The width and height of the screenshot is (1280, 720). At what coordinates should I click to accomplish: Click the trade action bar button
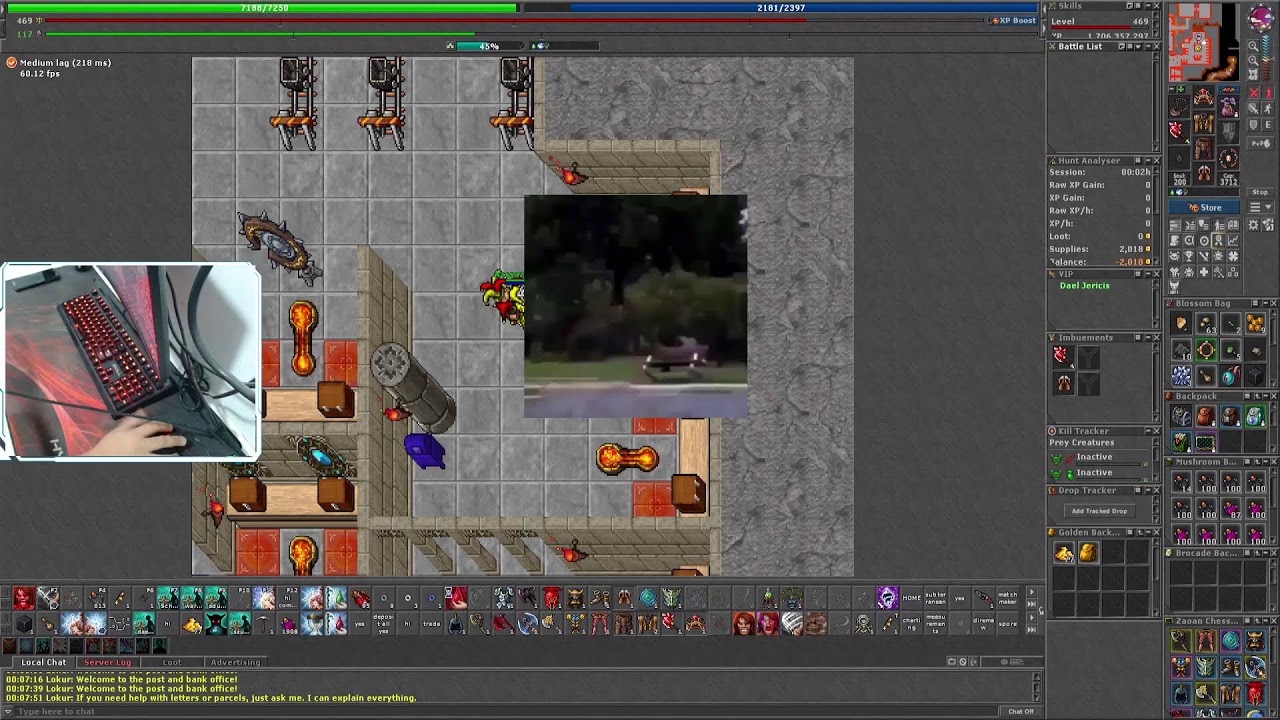pyautogui.click(x=433, y=624)
